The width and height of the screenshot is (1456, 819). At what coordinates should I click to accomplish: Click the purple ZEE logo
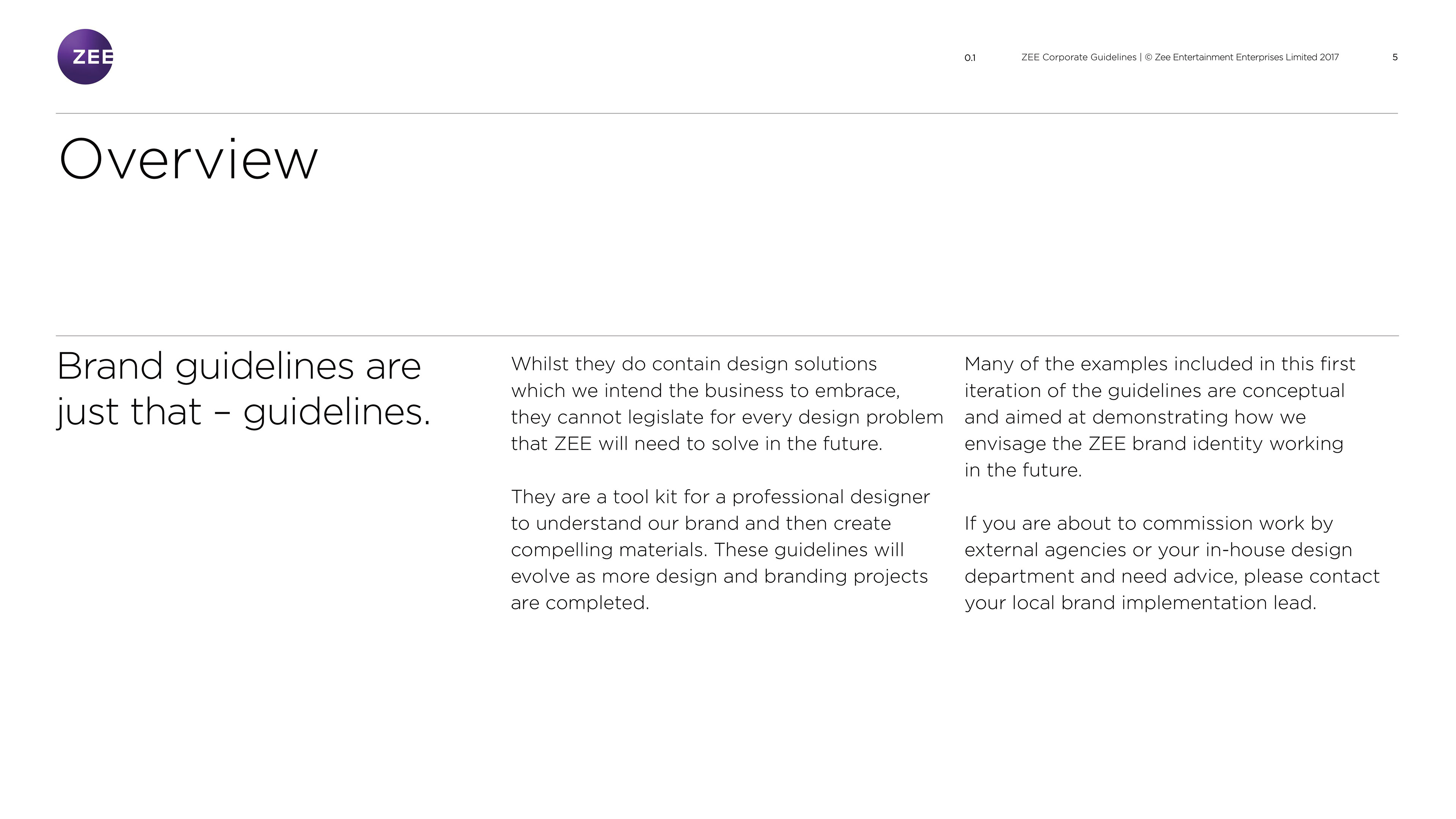pyautogui.click(x=85, y=57)
